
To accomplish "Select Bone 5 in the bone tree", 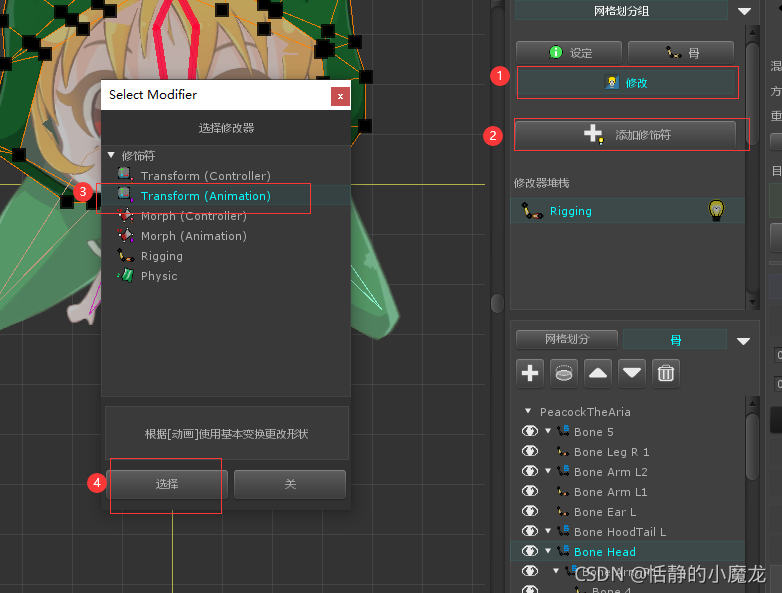I will tap(593, 432).
